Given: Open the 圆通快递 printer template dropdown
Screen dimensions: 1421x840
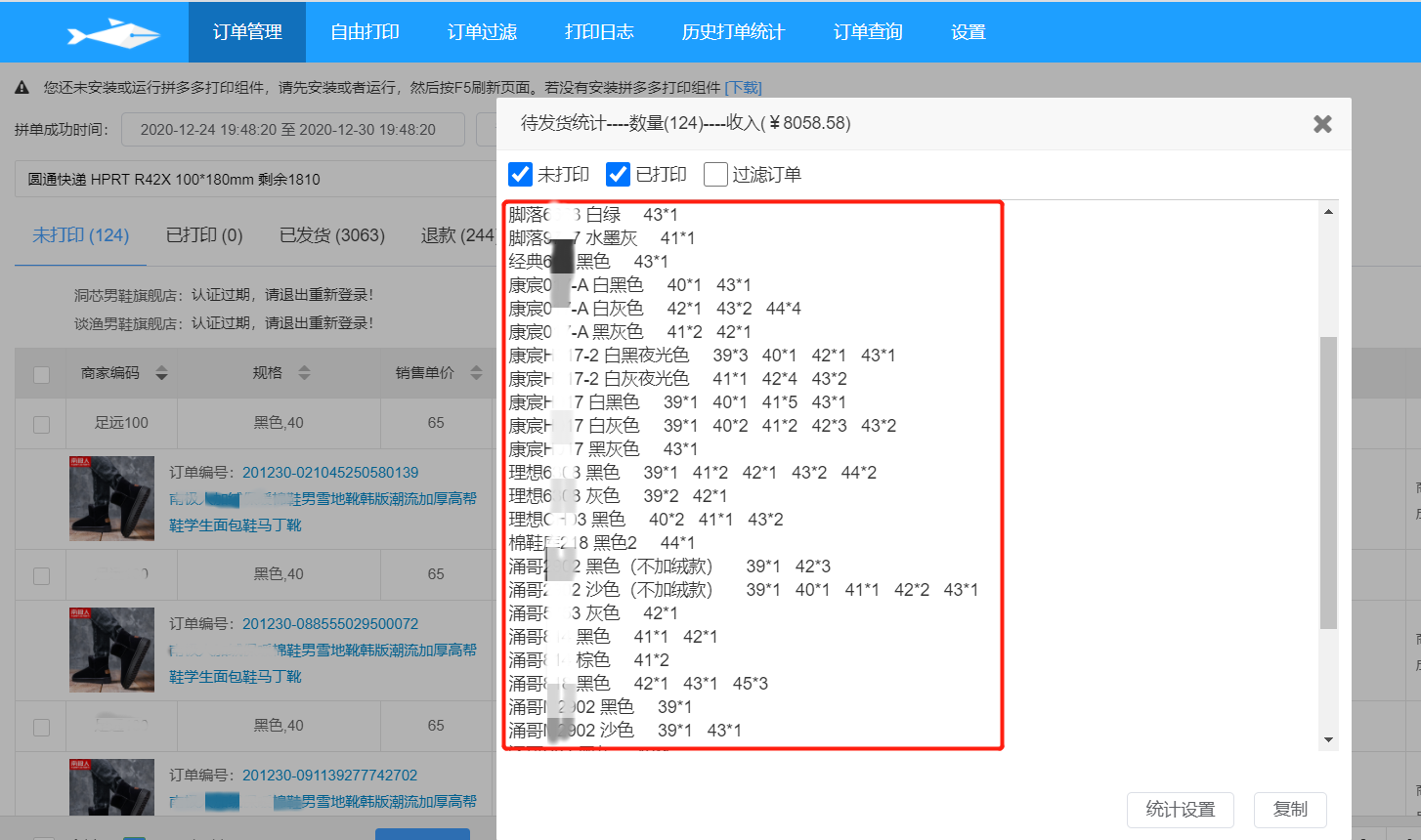Looking at the screenshot, I should [254, 180].
